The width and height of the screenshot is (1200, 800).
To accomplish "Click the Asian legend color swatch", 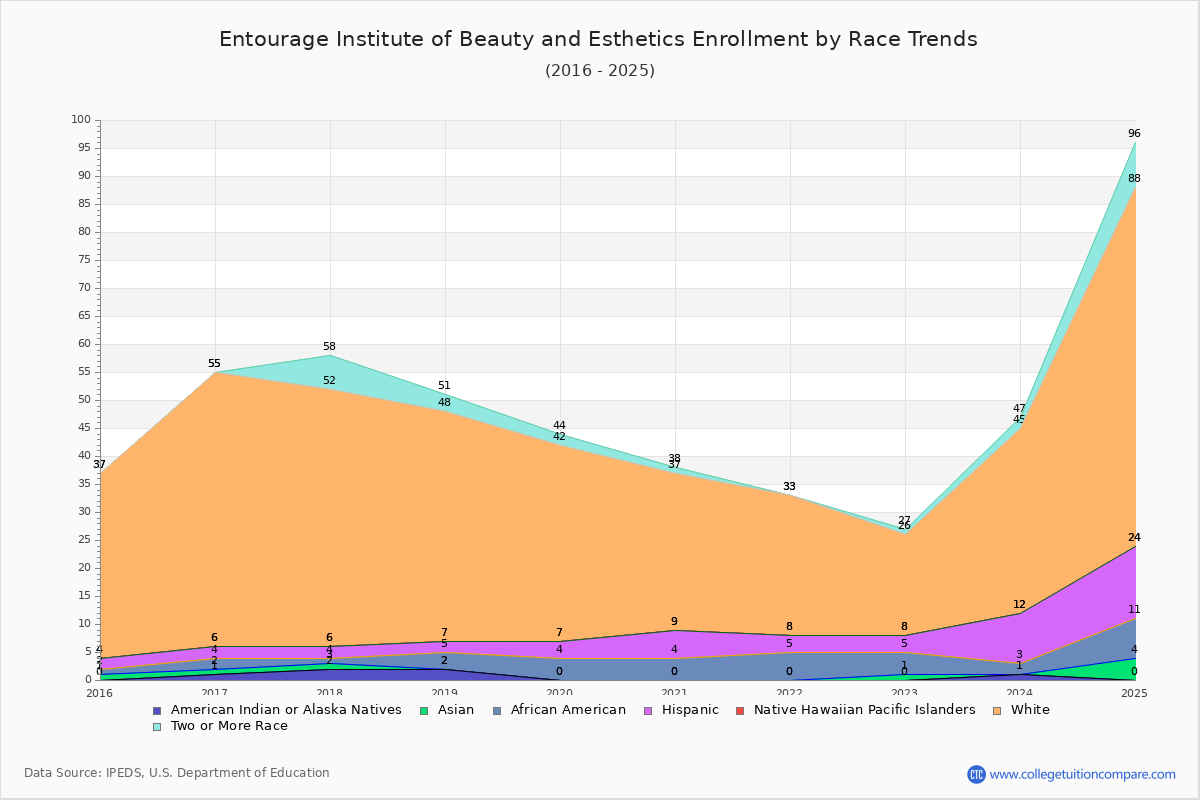I will tap(423, 710).
